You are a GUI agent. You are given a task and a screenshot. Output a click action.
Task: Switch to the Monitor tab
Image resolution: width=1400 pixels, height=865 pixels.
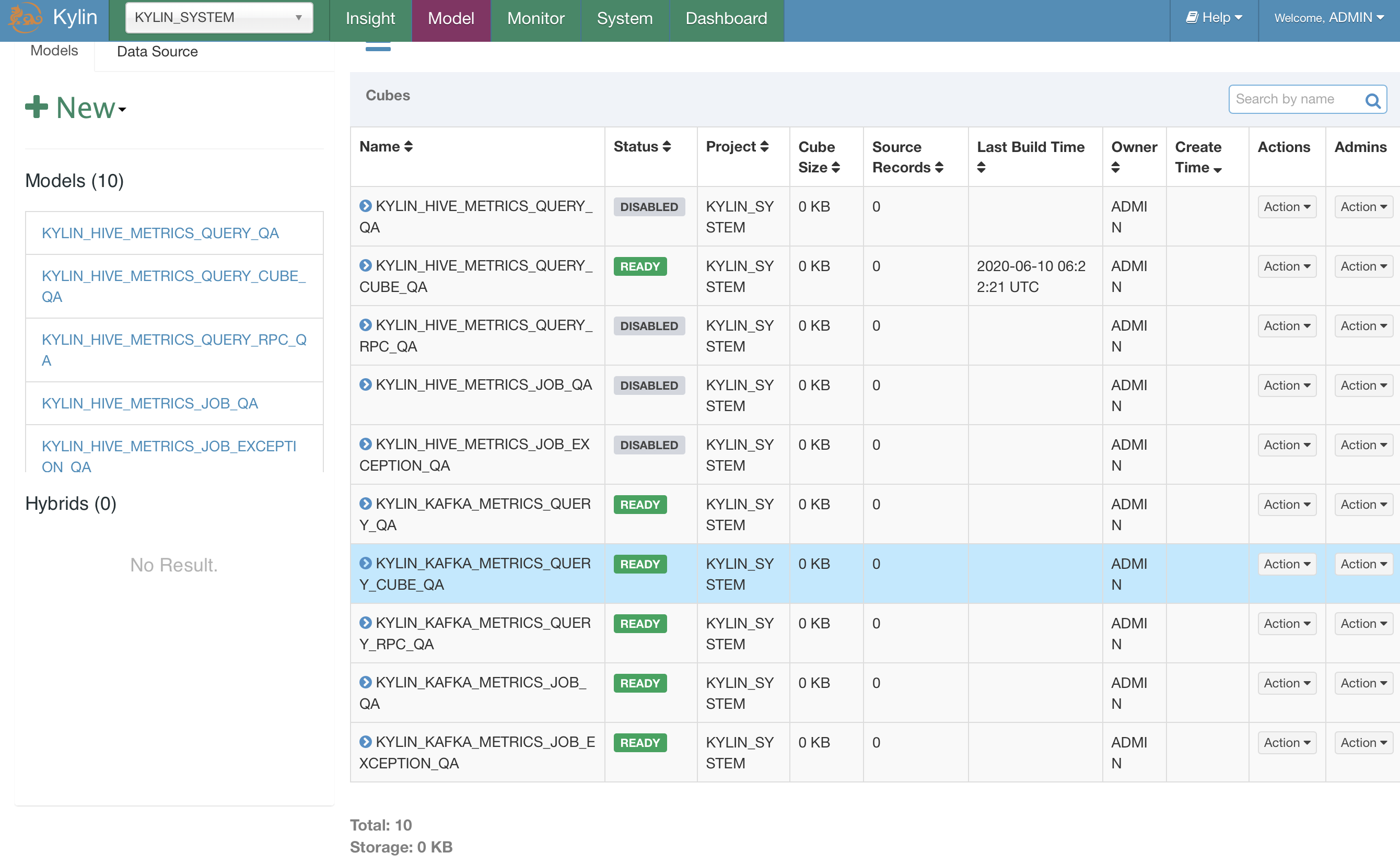tap(535, 18)
